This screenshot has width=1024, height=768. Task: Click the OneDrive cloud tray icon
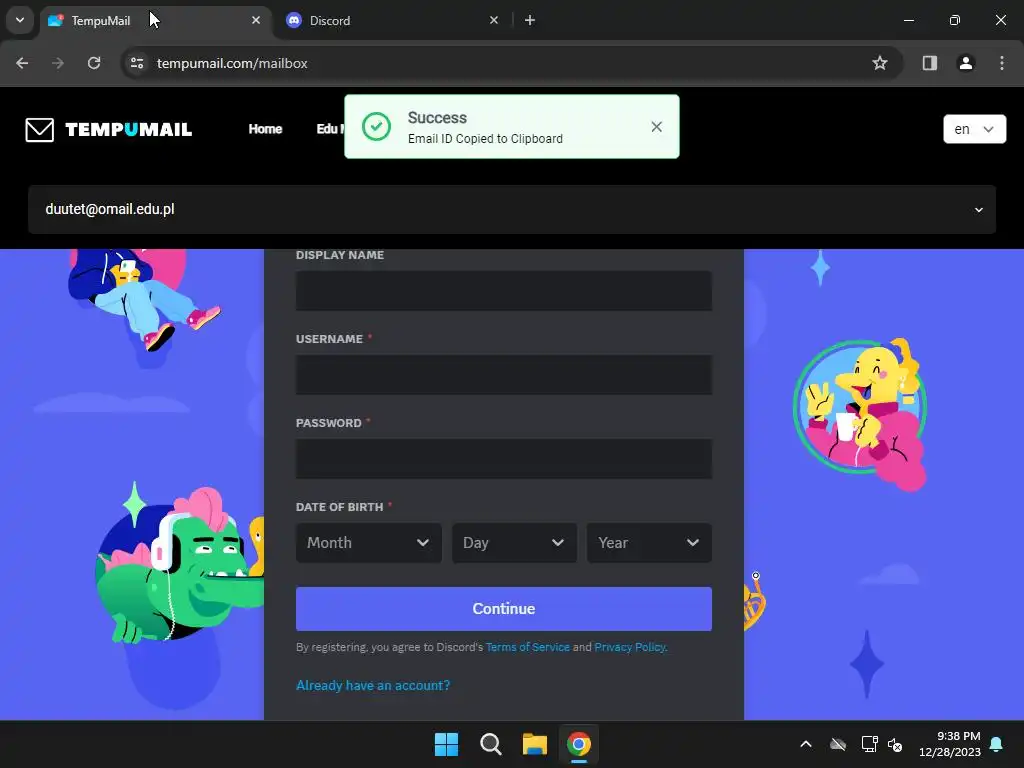[x=838, y=744]
